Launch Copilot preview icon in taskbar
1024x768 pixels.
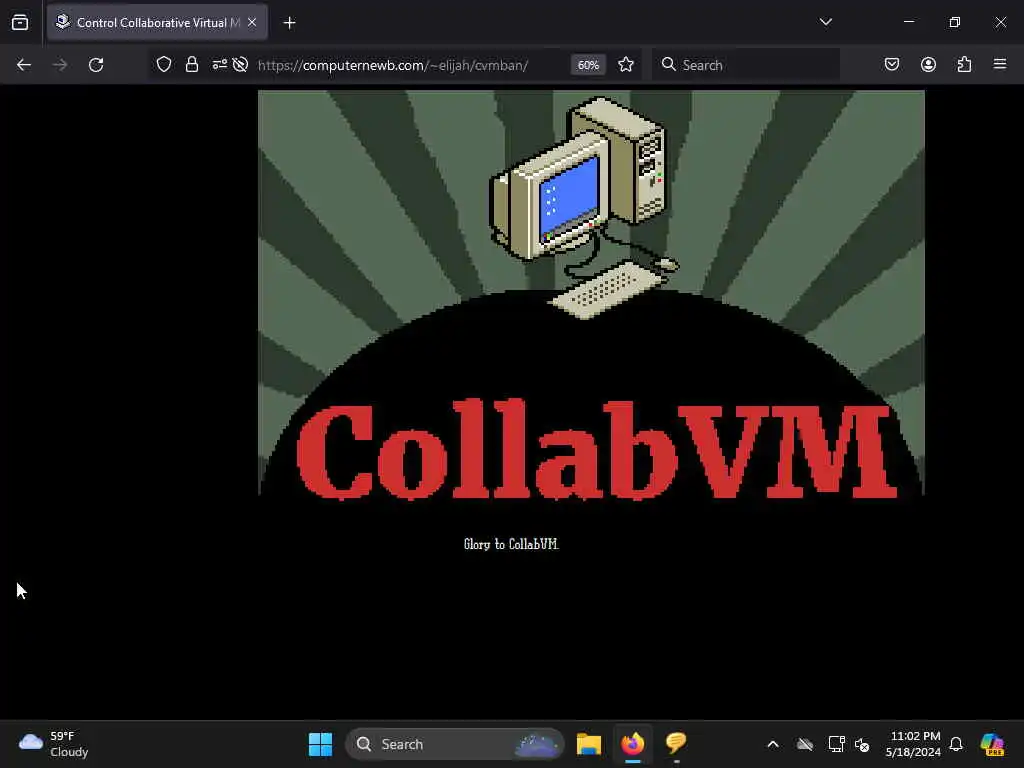click(x=992, y=744)
